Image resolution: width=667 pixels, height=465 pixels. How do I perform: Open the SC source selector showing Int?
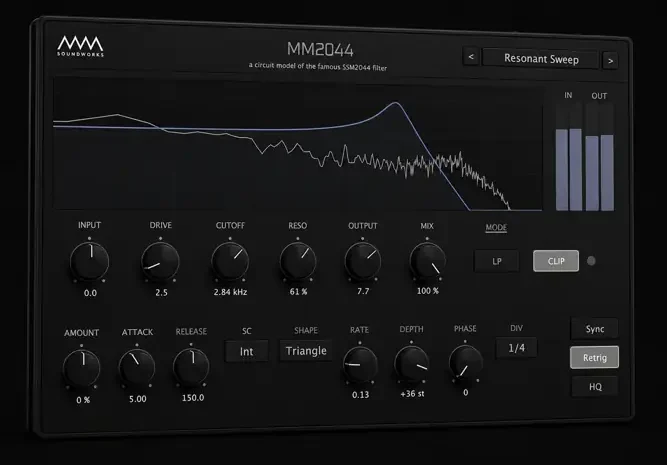coord(247,351)
